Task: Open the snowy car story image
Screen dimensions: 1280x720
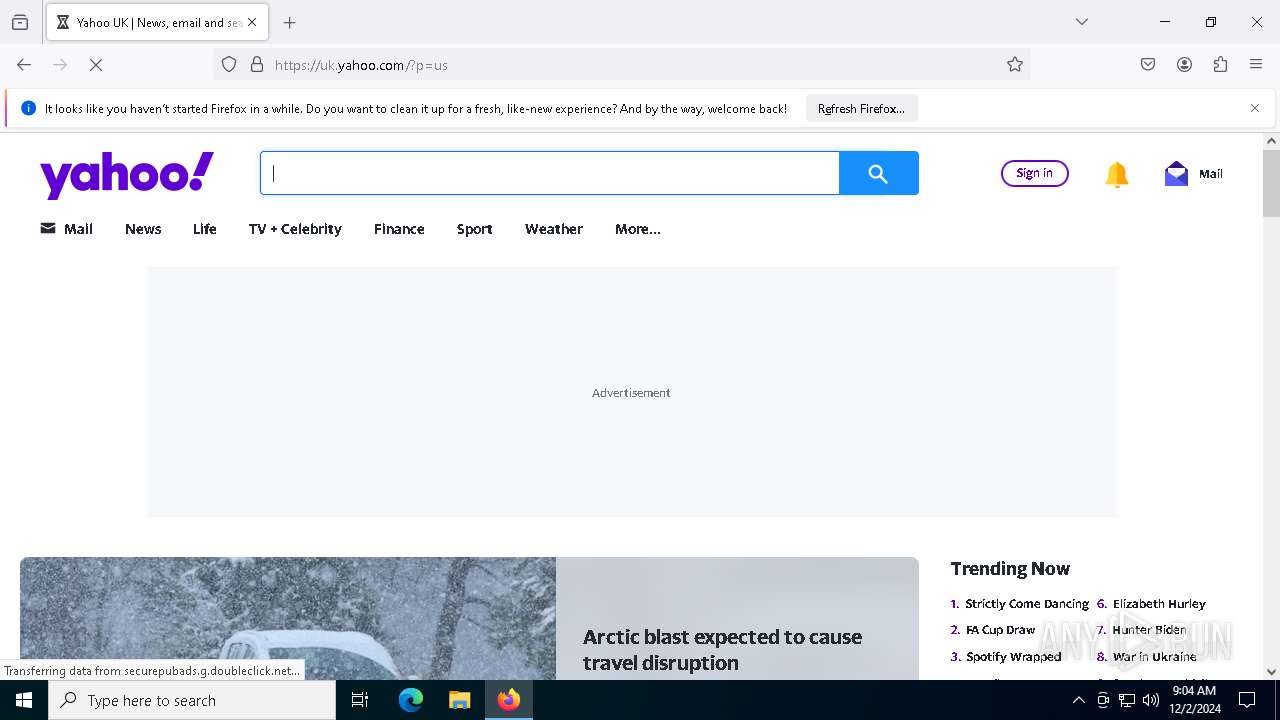Action: click(x=288, y=618)
